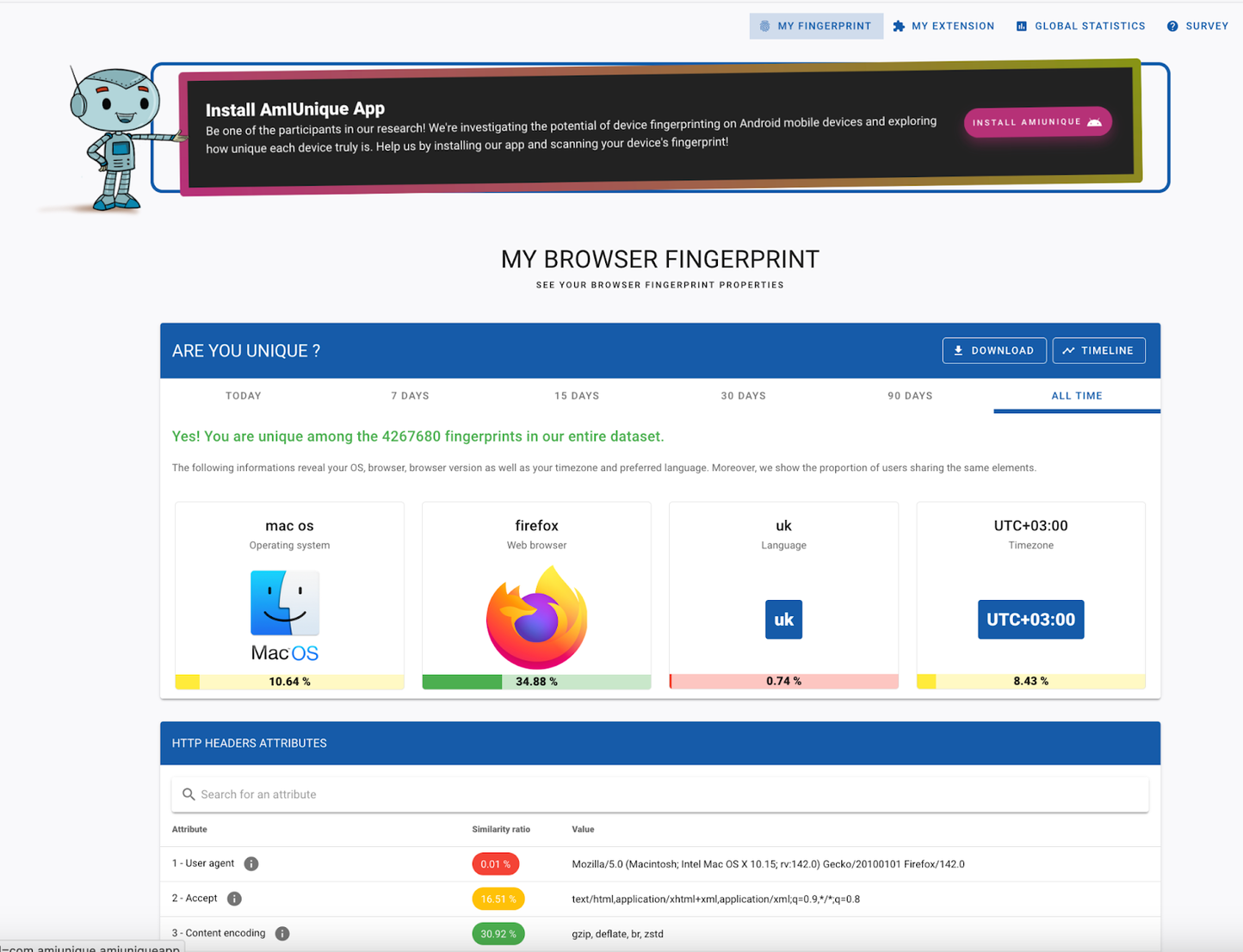Open the Survey page
The width and height of the screenshot is (1243, 952).
[x=1197, y=26]
